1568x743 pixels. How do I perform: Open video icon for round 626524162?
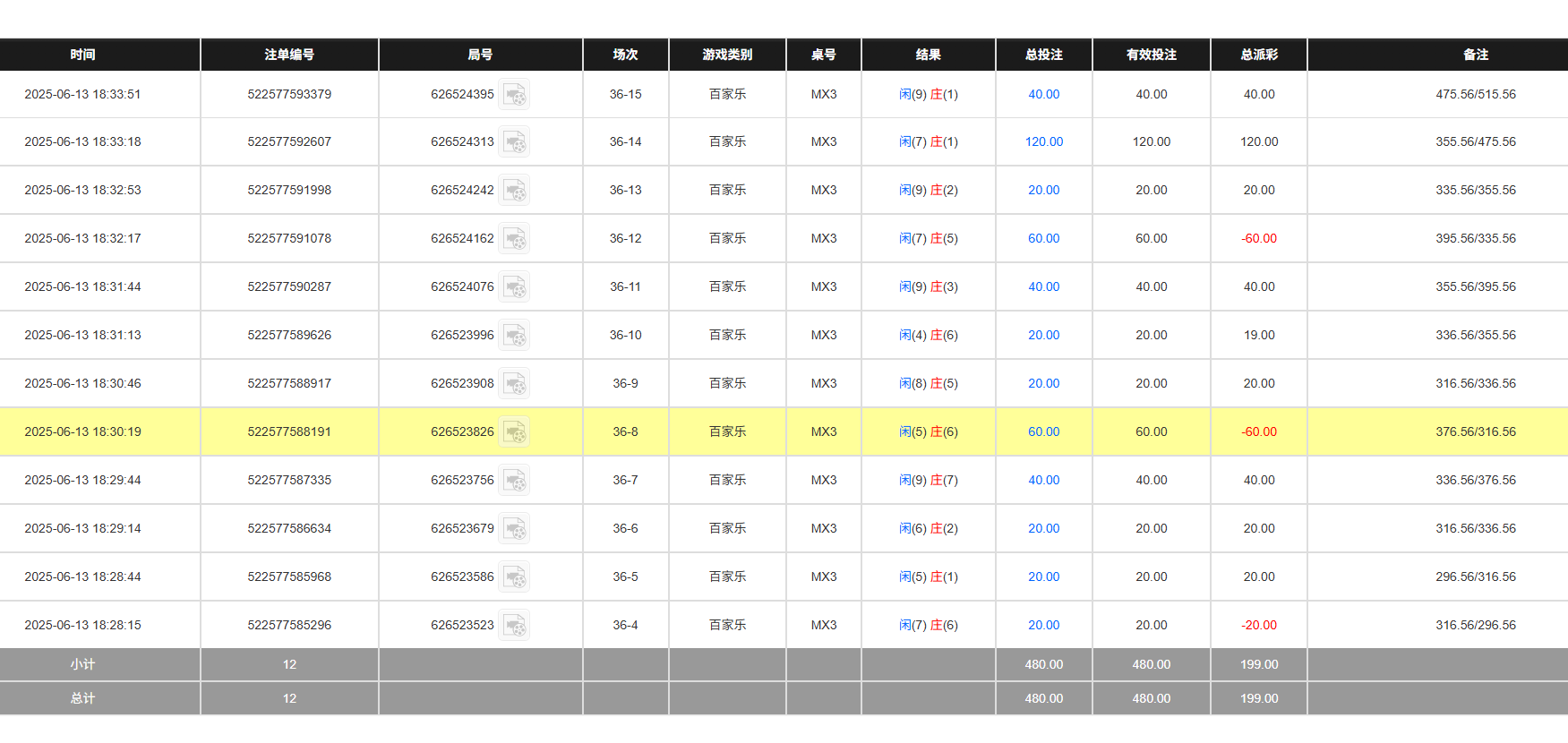tap(514, 239)
